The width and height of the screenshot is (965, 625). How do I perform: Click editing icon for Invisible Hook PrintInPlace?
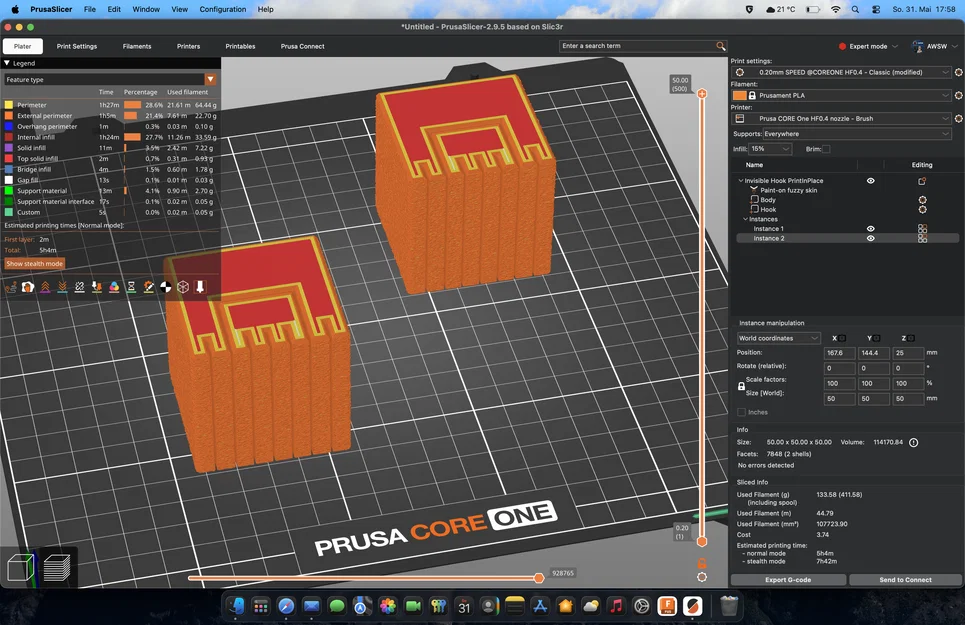click(922, 181)
